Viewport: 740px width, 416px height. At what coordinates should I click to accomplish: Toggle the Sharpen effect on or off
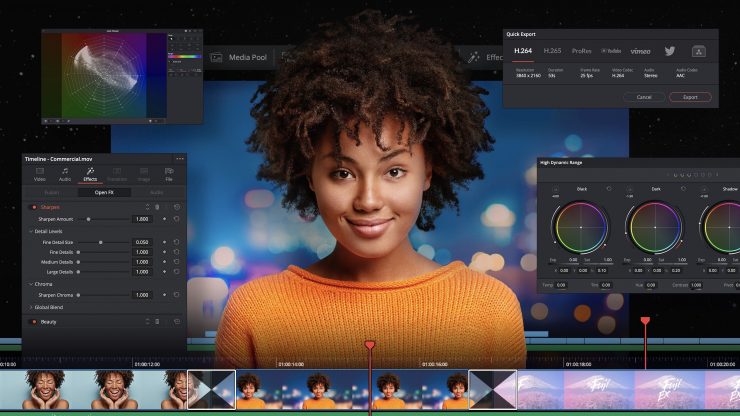(x=33, y=207)
